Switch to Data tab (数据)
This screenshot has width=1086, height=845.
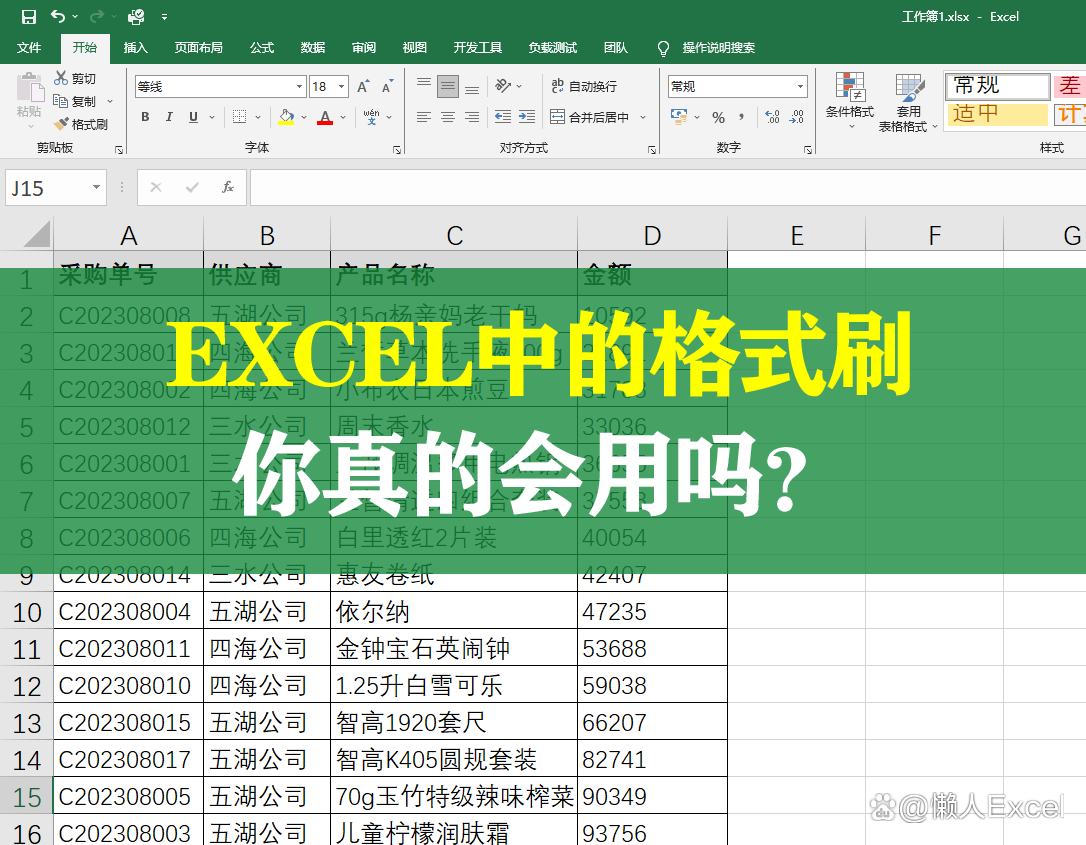(313, 47)
